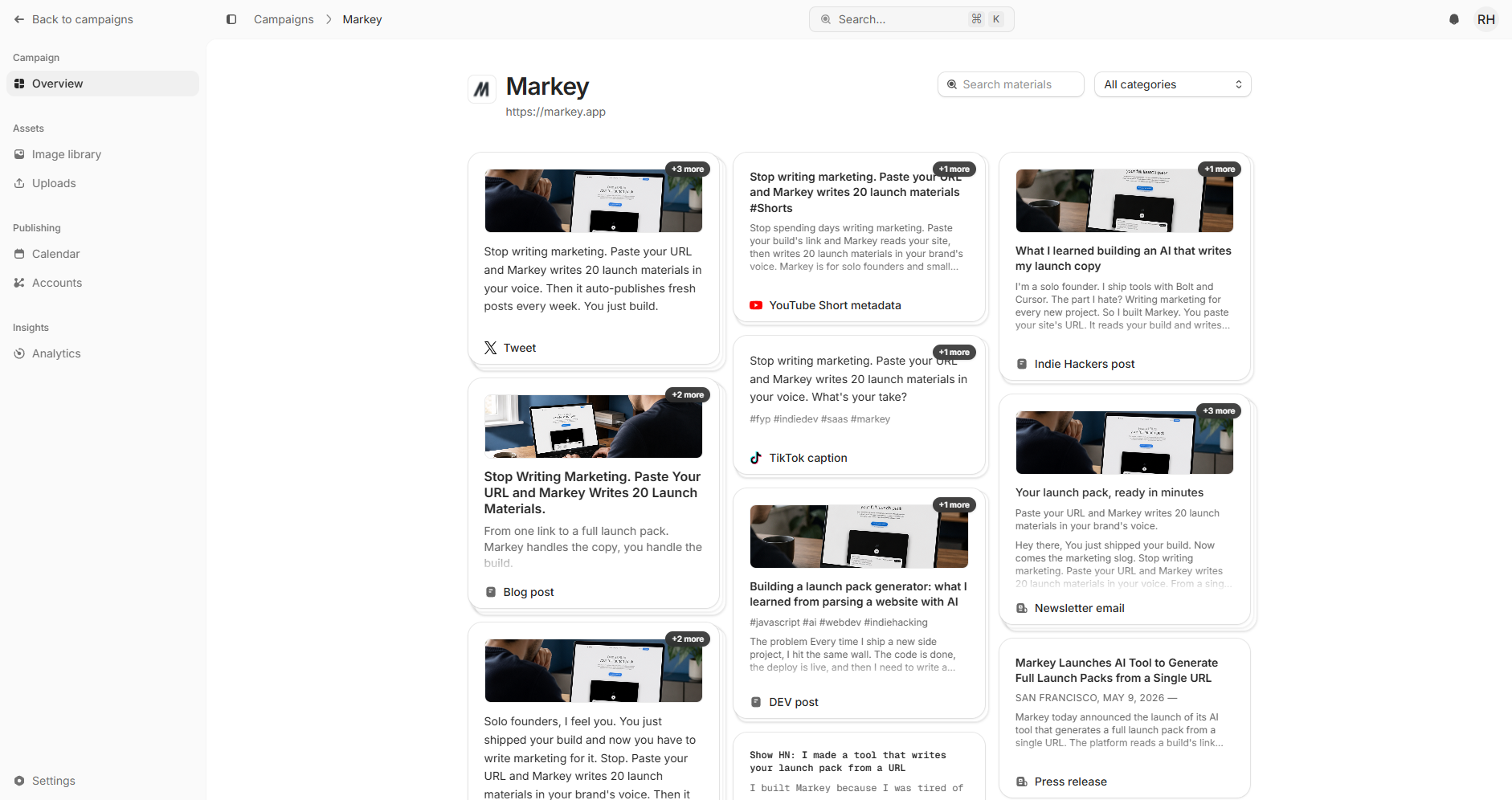This screenshot has width=1512, height=800.
Task: Click the +1 more badge on TikTok caption card
Action: tap(954, 352)
